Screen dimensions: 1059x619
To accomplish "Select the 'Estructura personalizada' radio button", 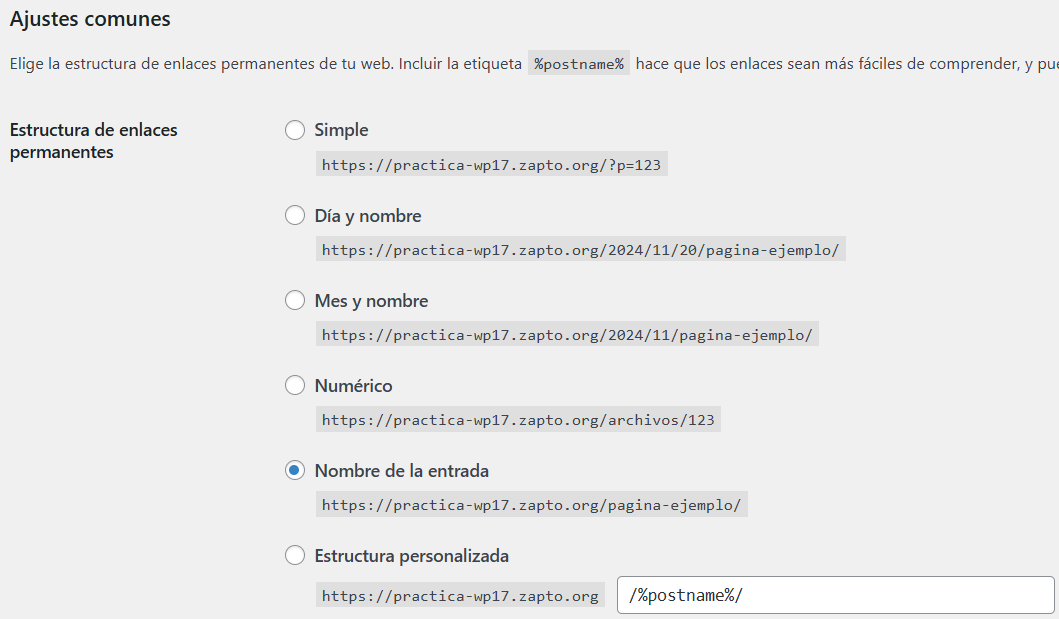I will 295,556.
